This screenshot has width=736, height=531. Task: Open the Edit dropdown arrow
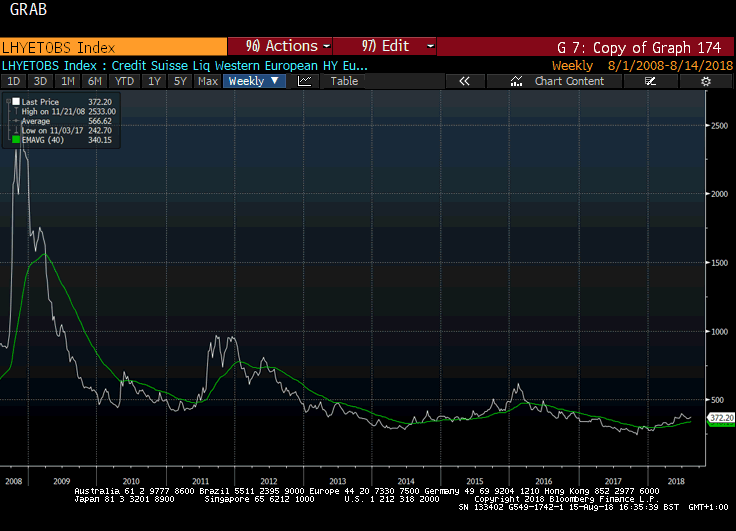point(430,46)
